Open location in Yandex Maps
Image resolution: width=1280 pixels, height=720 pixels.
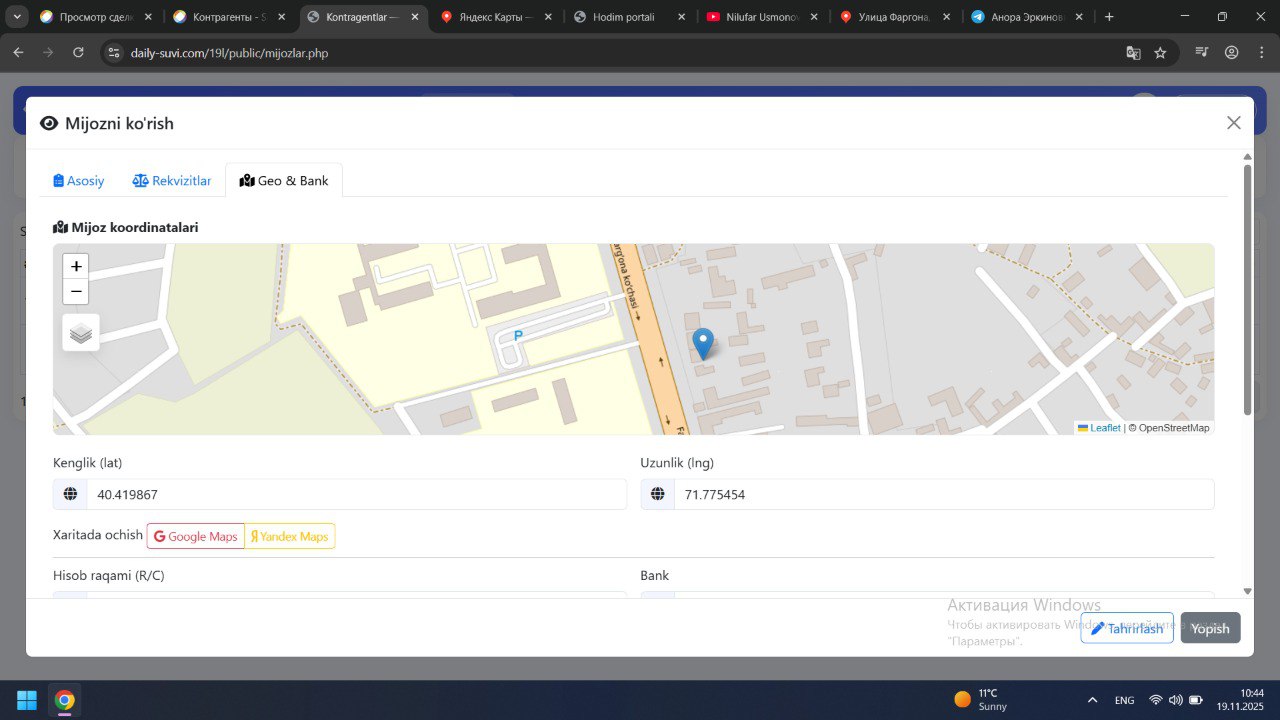pos(290,536)
